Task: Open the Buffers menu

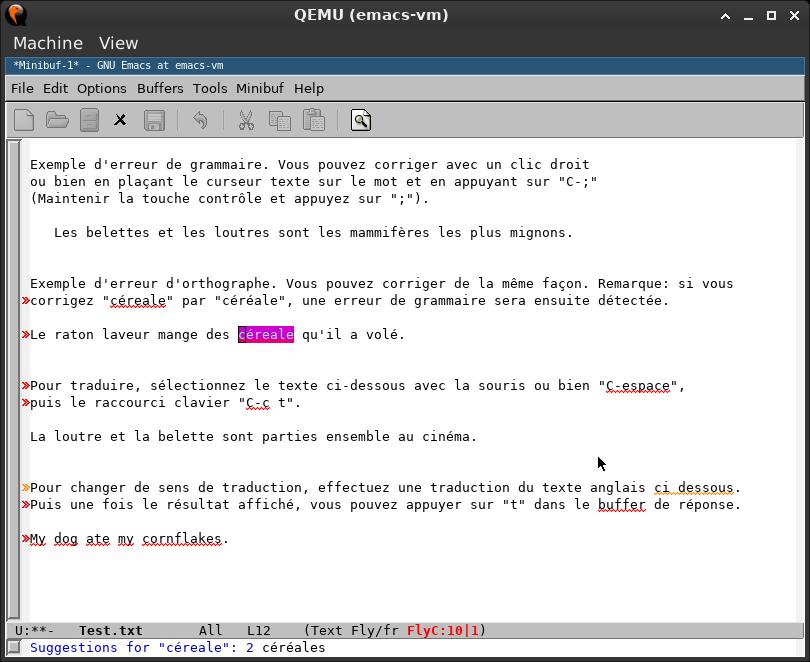Action: (x=160, y=88)
